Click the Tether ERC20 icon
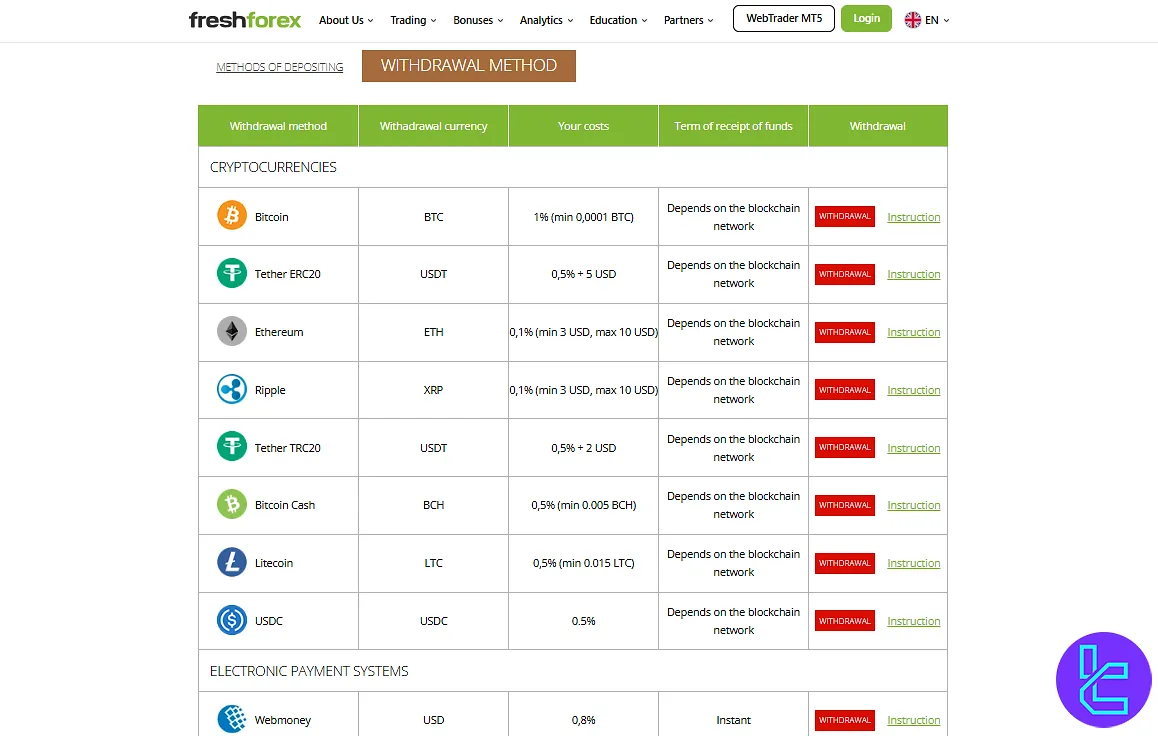Screen dimensions: 1158x736 coord(231,274)
